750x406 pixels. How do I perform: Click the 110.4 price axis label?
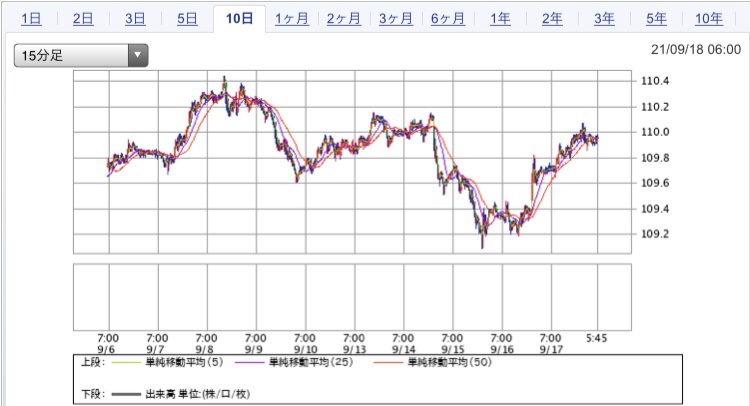pos(655,81)
